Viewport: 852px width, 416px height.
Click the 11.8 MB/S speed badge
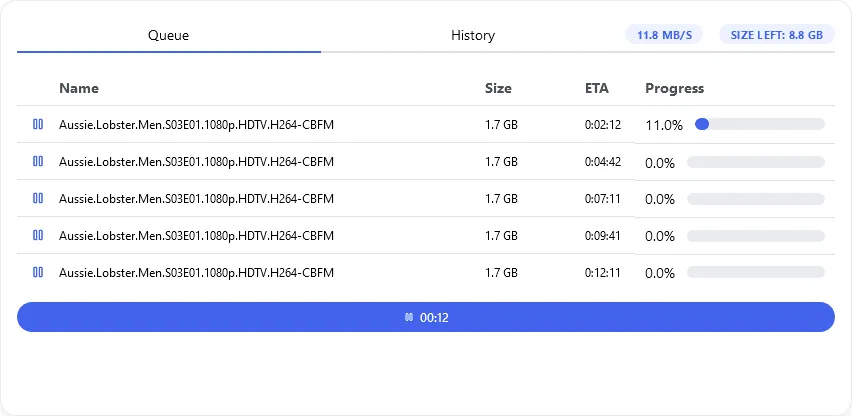[664, 35]
